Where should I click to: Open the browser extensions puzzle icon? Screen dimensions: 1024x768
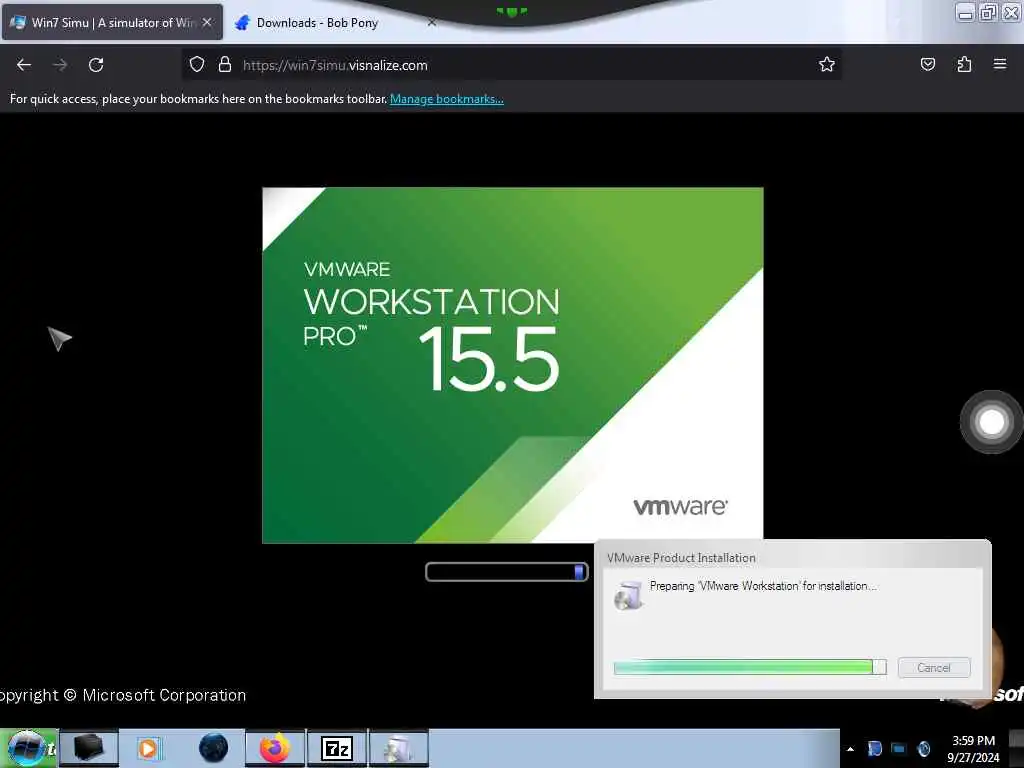(964, 64)
